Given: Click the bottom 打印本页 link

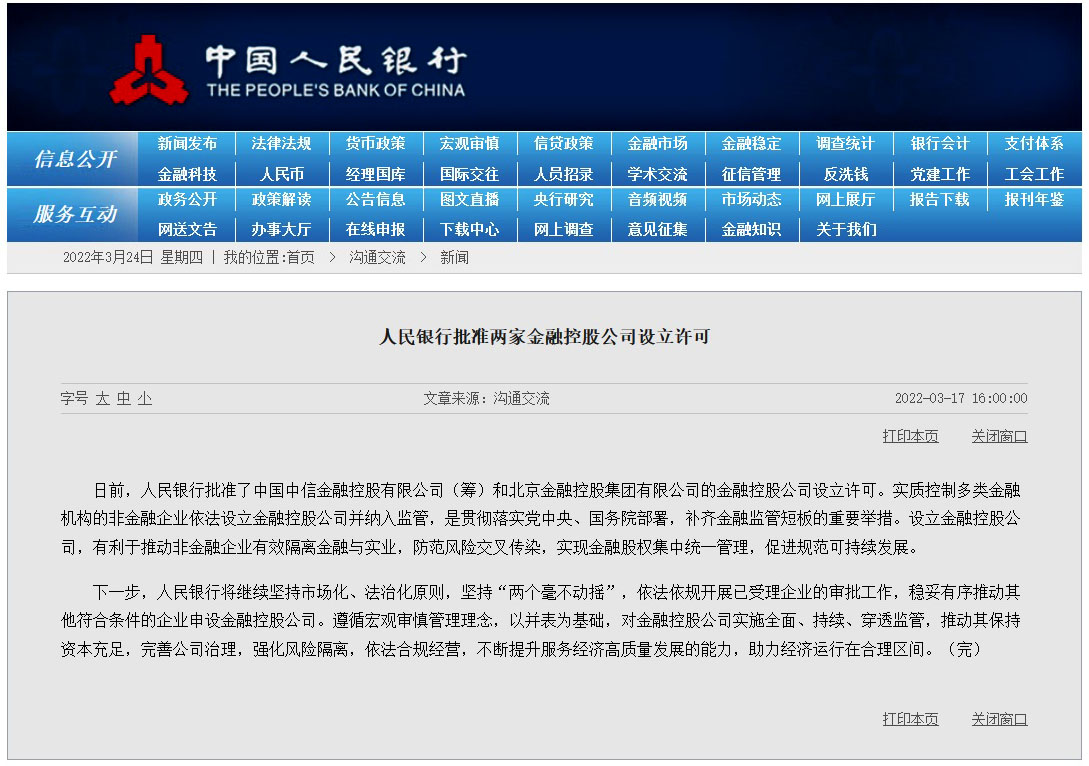Looking at the screenshot, I should coord(910,720).
